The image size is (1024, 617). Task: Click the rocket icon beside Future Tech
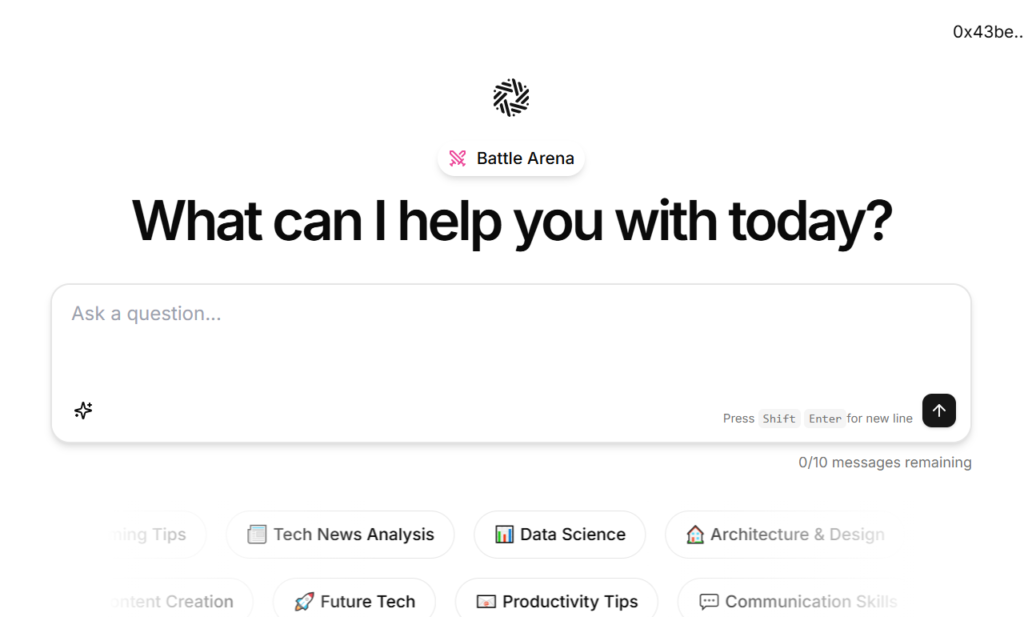point(304,602)
